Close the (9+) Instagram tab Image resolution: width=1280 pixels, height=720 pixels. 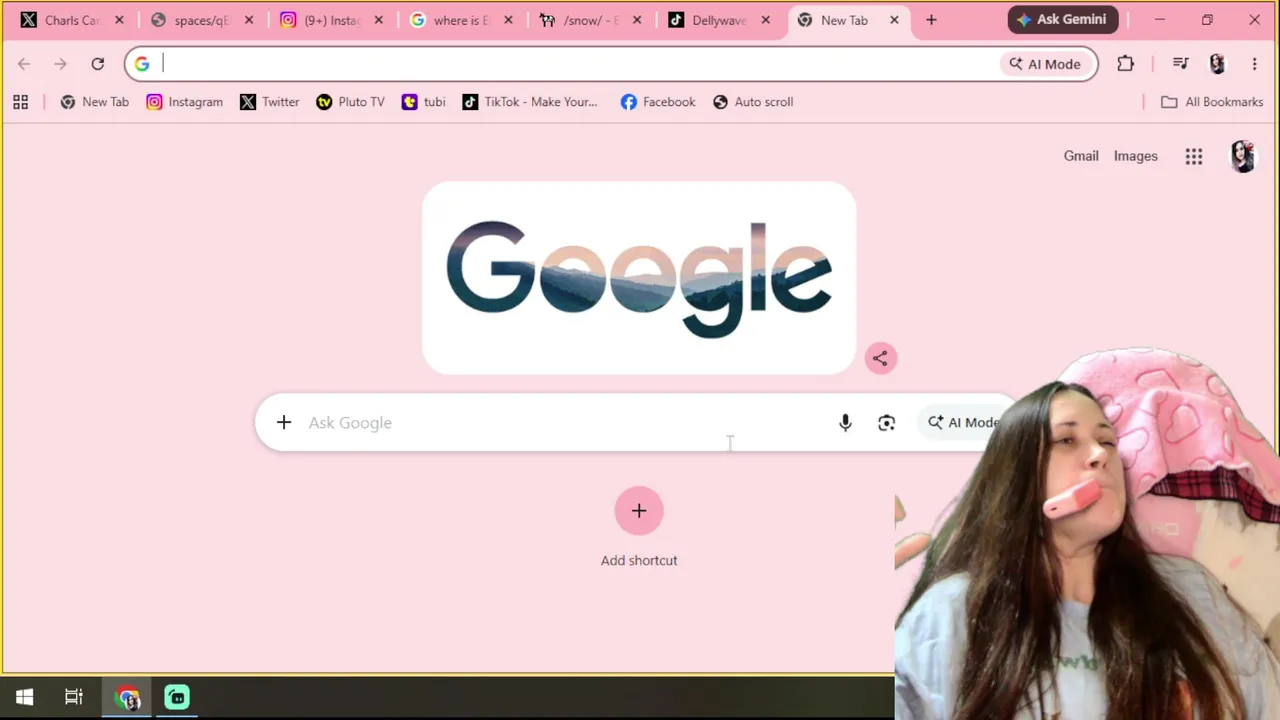[379, 20]
